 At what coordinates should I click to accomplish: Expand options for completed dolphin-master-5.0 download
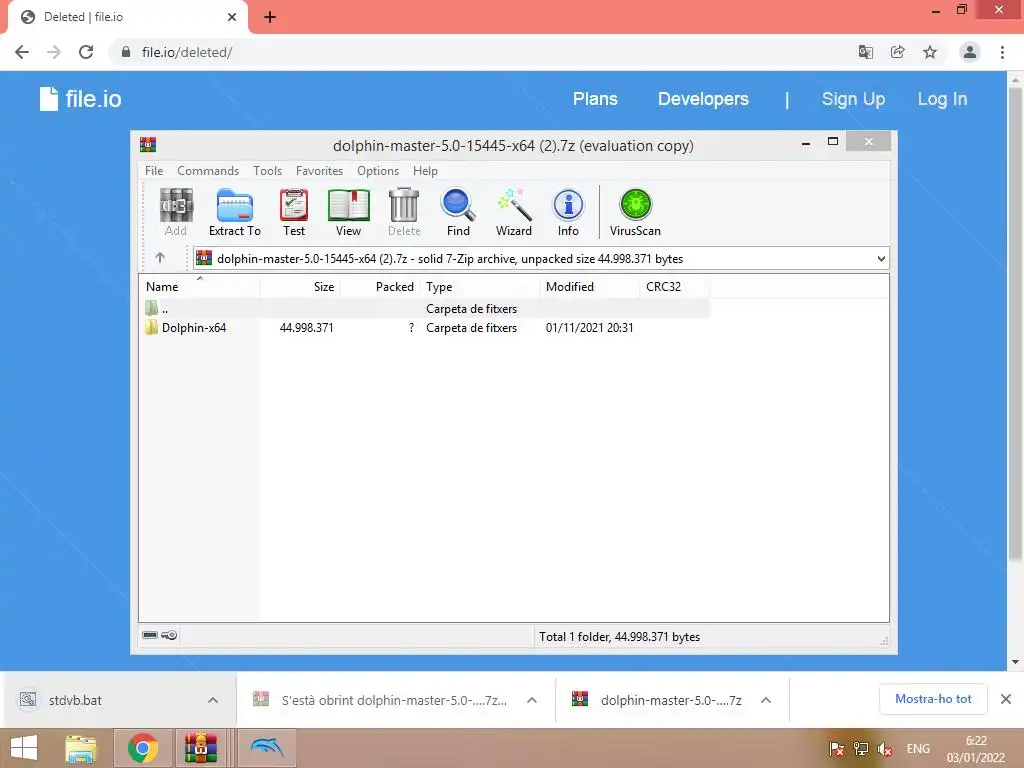click(766, 700)
